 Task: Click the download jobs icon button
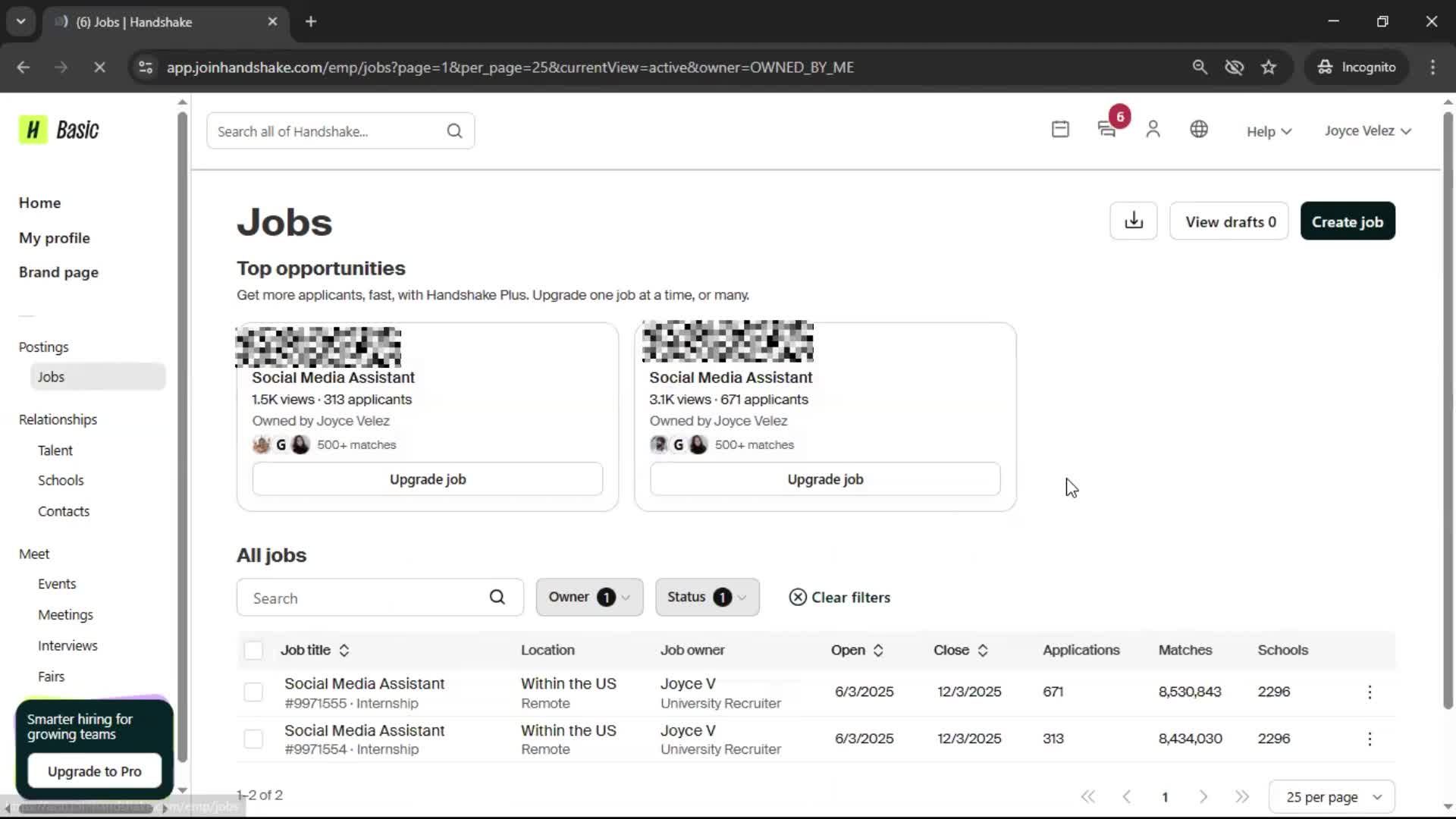1134,221
